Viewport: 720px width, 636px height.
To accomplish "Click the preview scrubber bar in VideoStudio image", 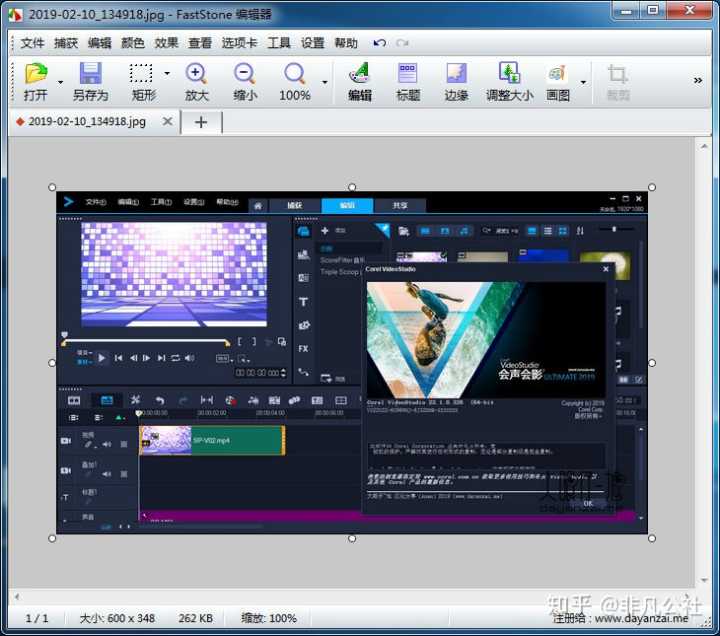I will click(x=146, y=341).
